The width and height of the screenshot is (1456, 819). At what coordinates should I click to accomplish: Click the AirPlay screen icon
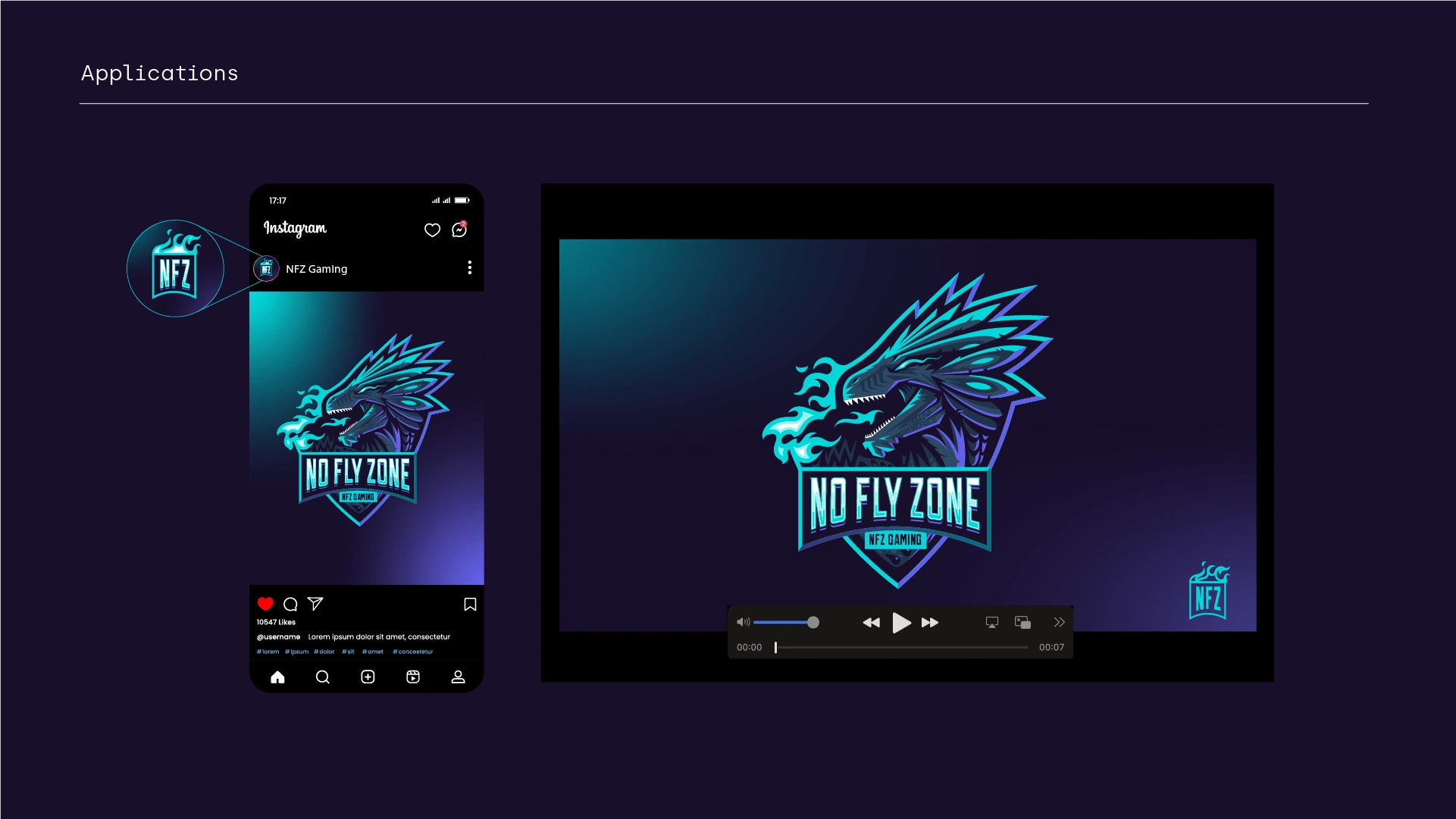pyautogui.click(x=991, y=622)
